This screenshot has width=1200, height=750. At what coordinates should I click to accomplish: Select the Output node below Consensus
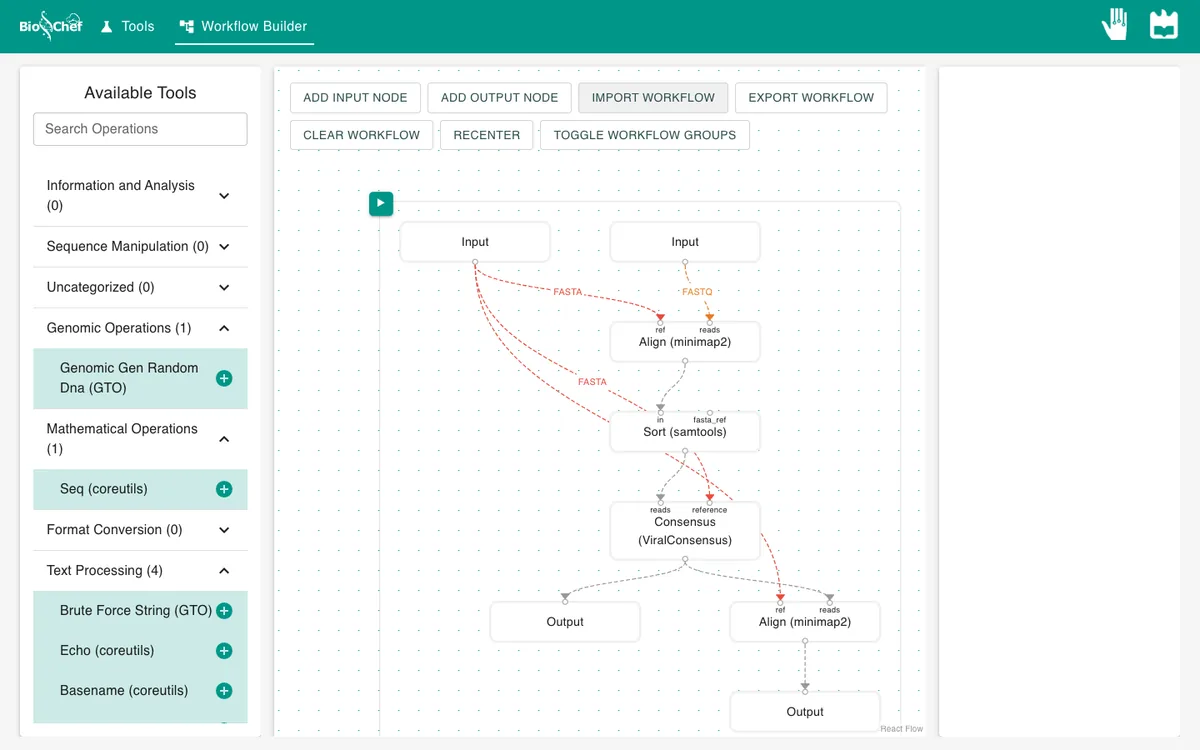click(565, 622)
